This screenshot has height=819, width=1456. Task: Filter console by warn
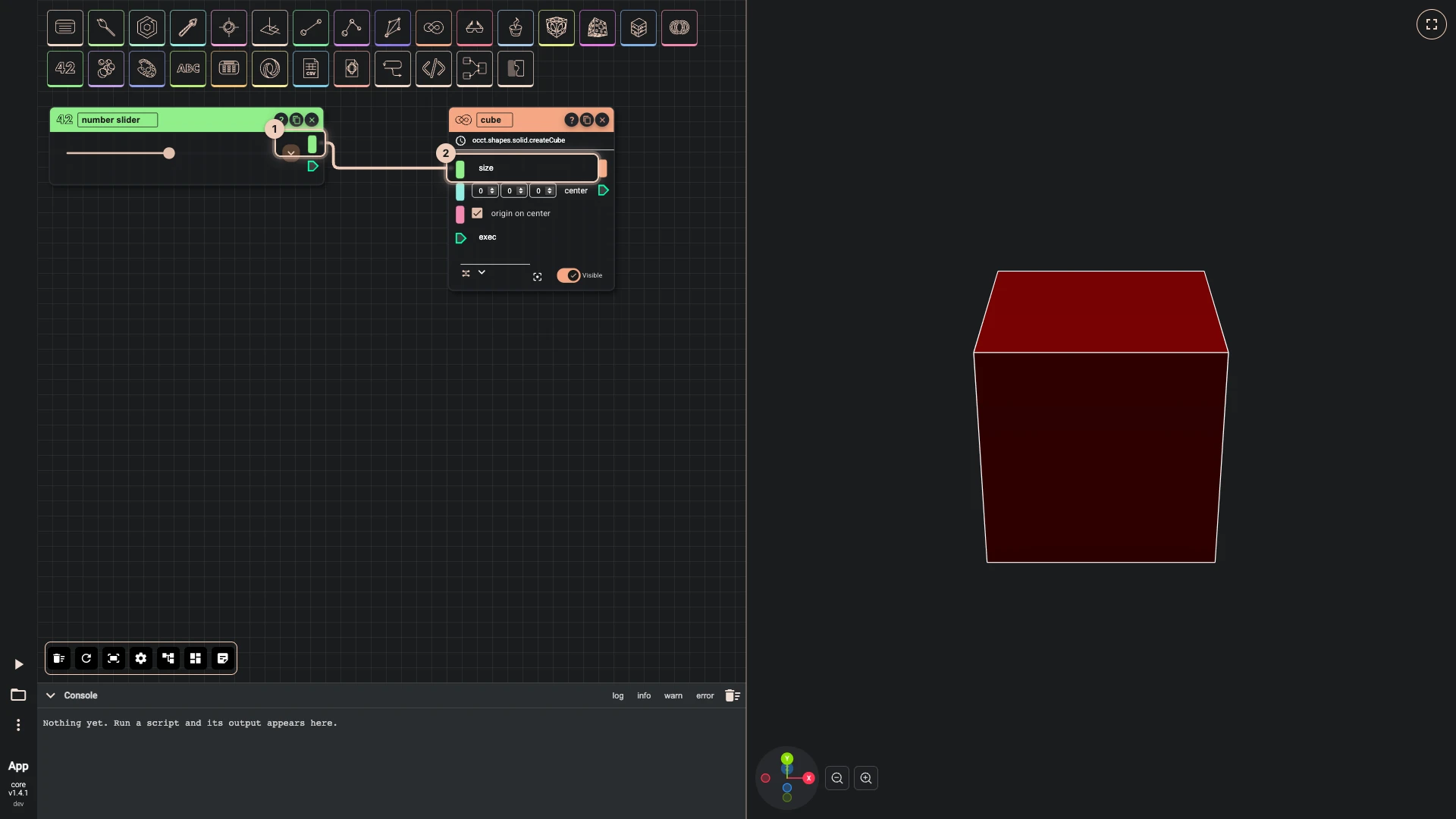pyautogui.click(x=673, y=695)
